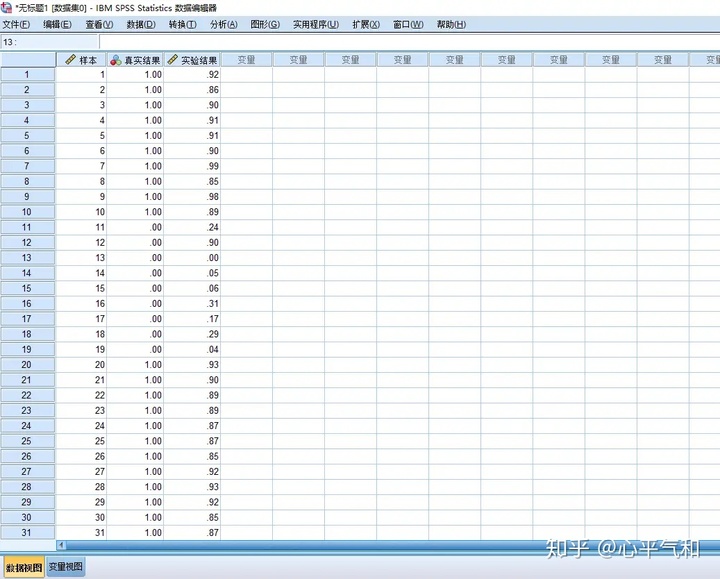
Task: Click 实验结果 cell .99 in row 7
Action: pyautogui.click(x=192, y=166)
